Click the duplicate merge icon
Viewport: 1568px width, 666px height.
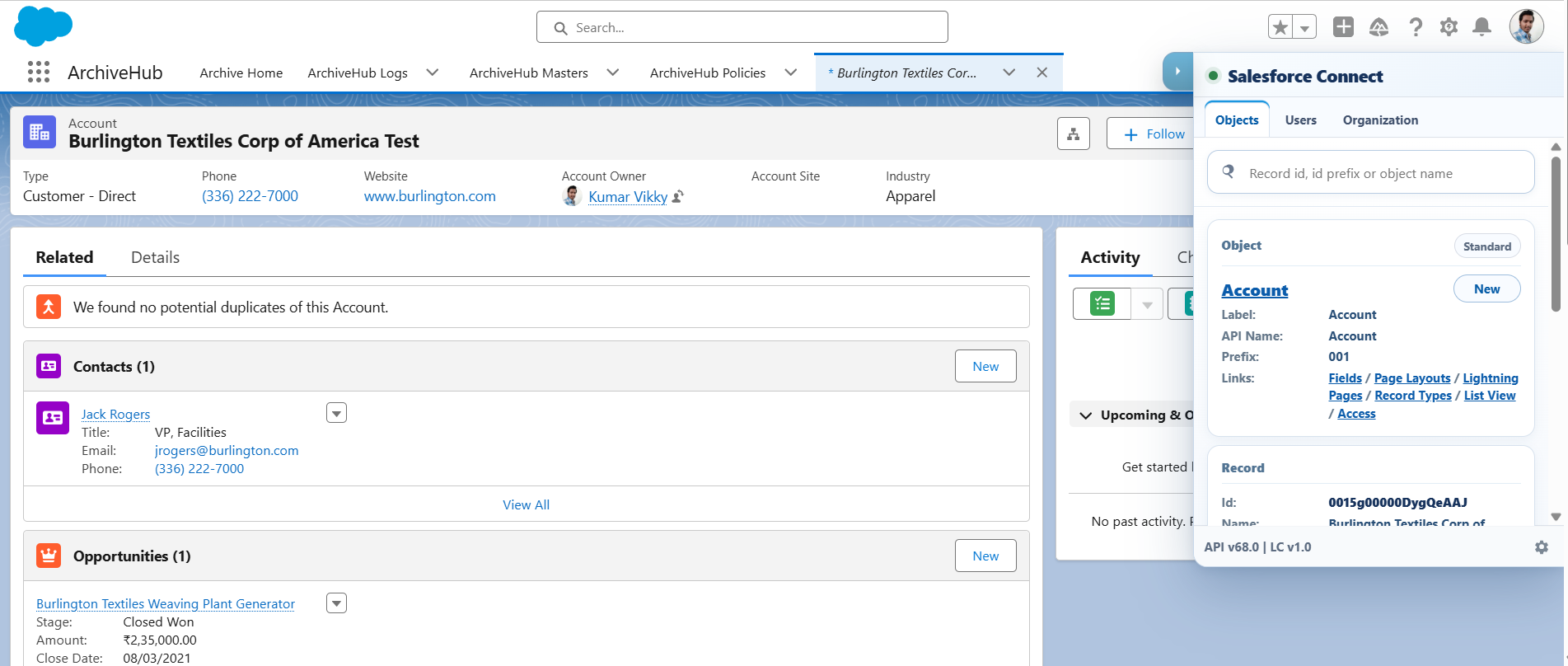[49, 307]
